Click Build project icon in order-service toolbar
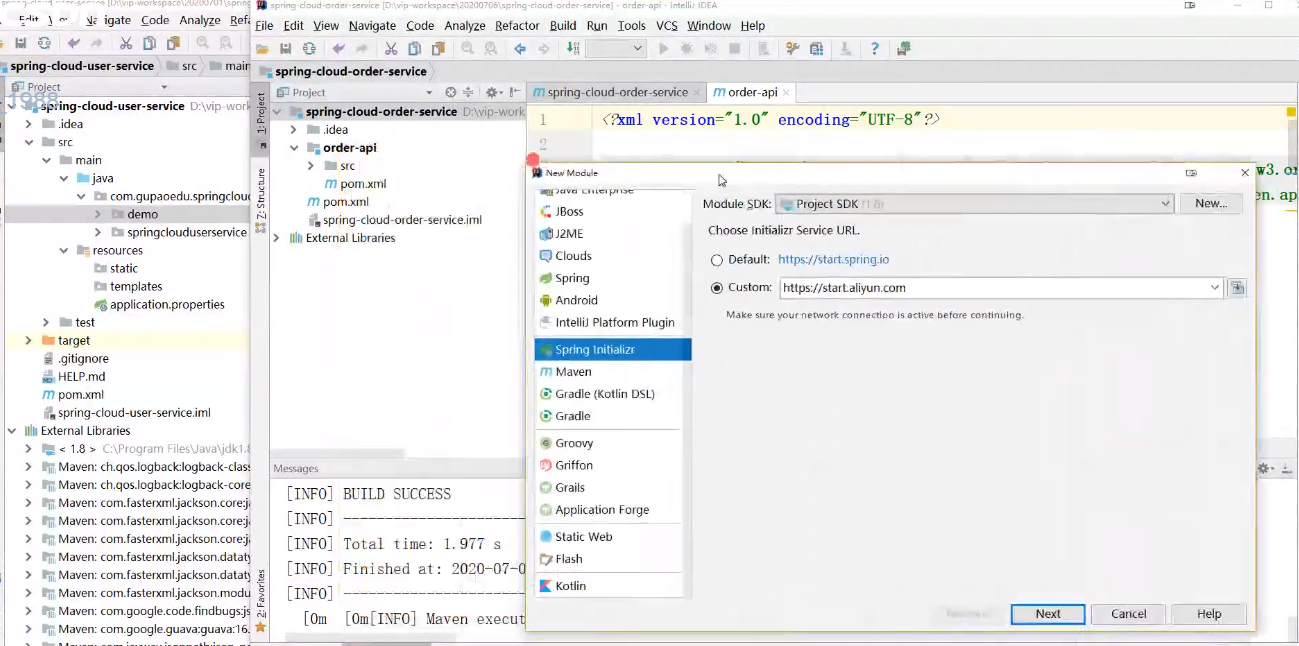 click(x=573, y=49)
